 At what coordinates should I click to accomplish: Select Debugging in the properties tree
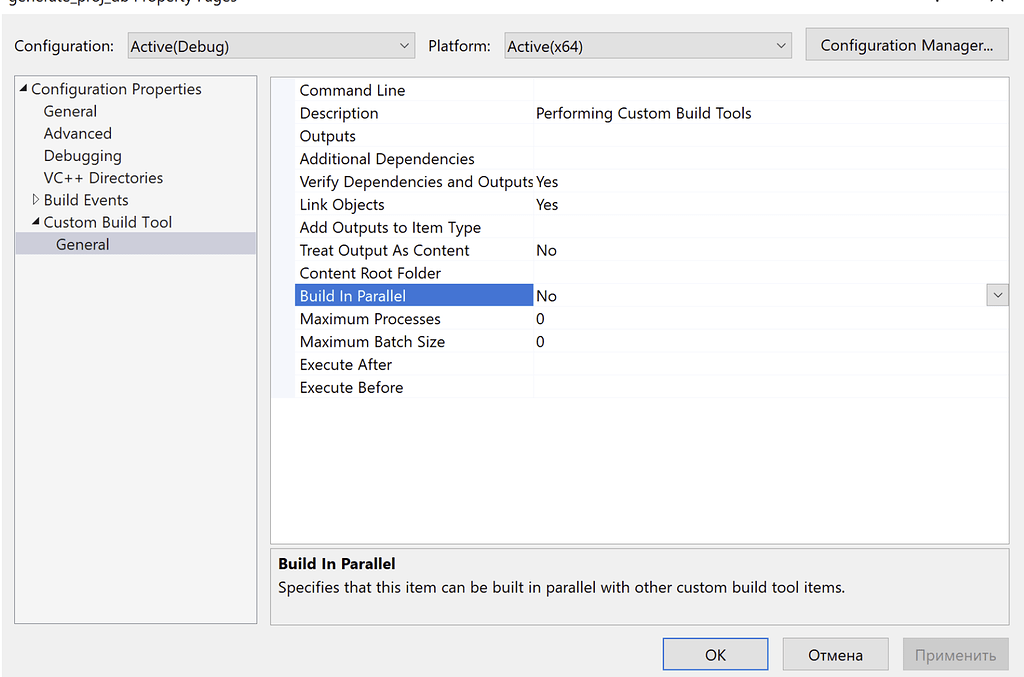(x=82, y=155)
